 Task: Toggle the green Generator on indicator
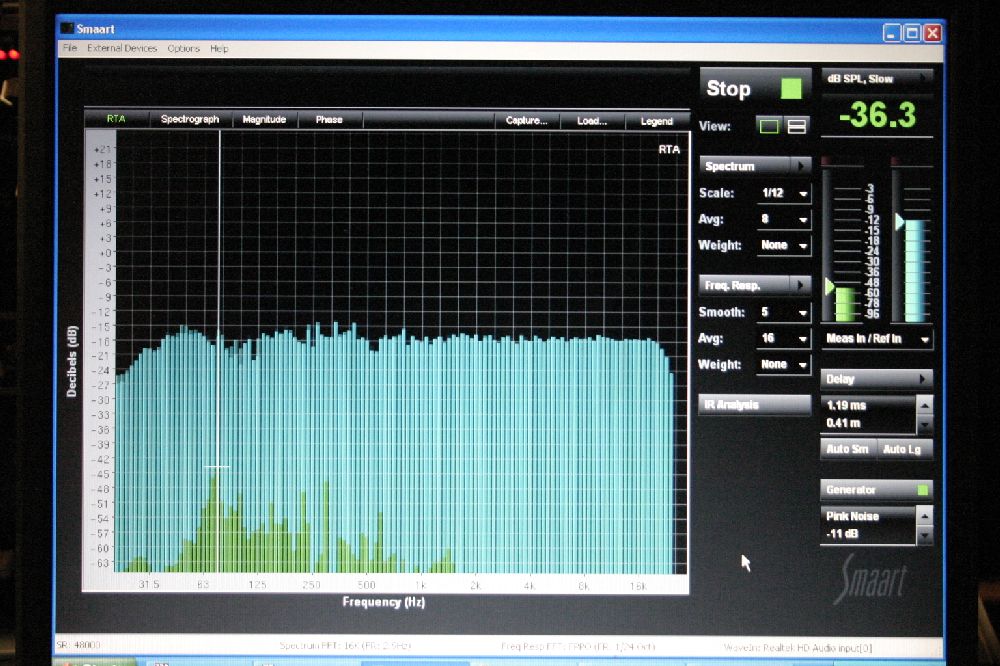click(922, 490)
